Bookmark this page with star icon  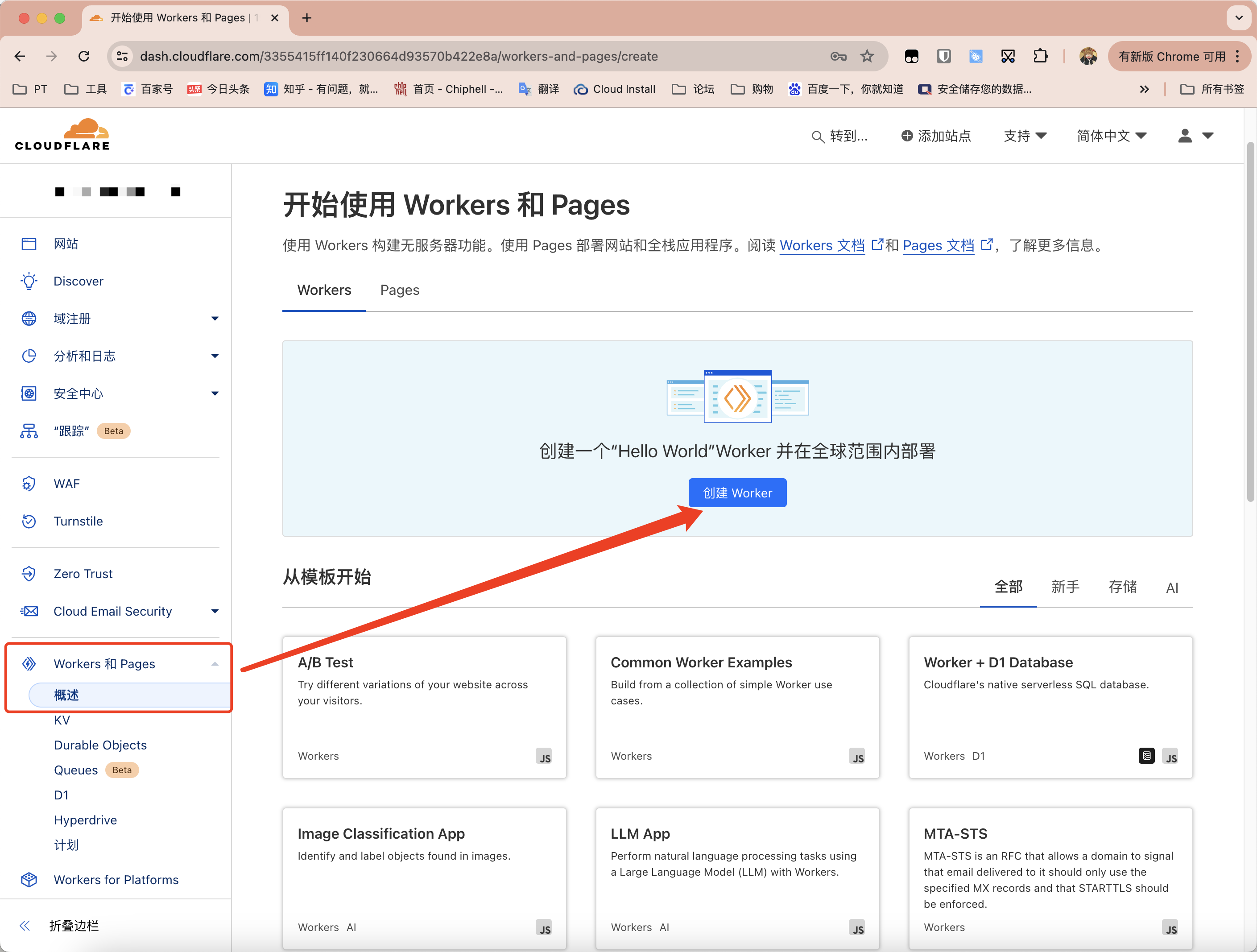867,56
